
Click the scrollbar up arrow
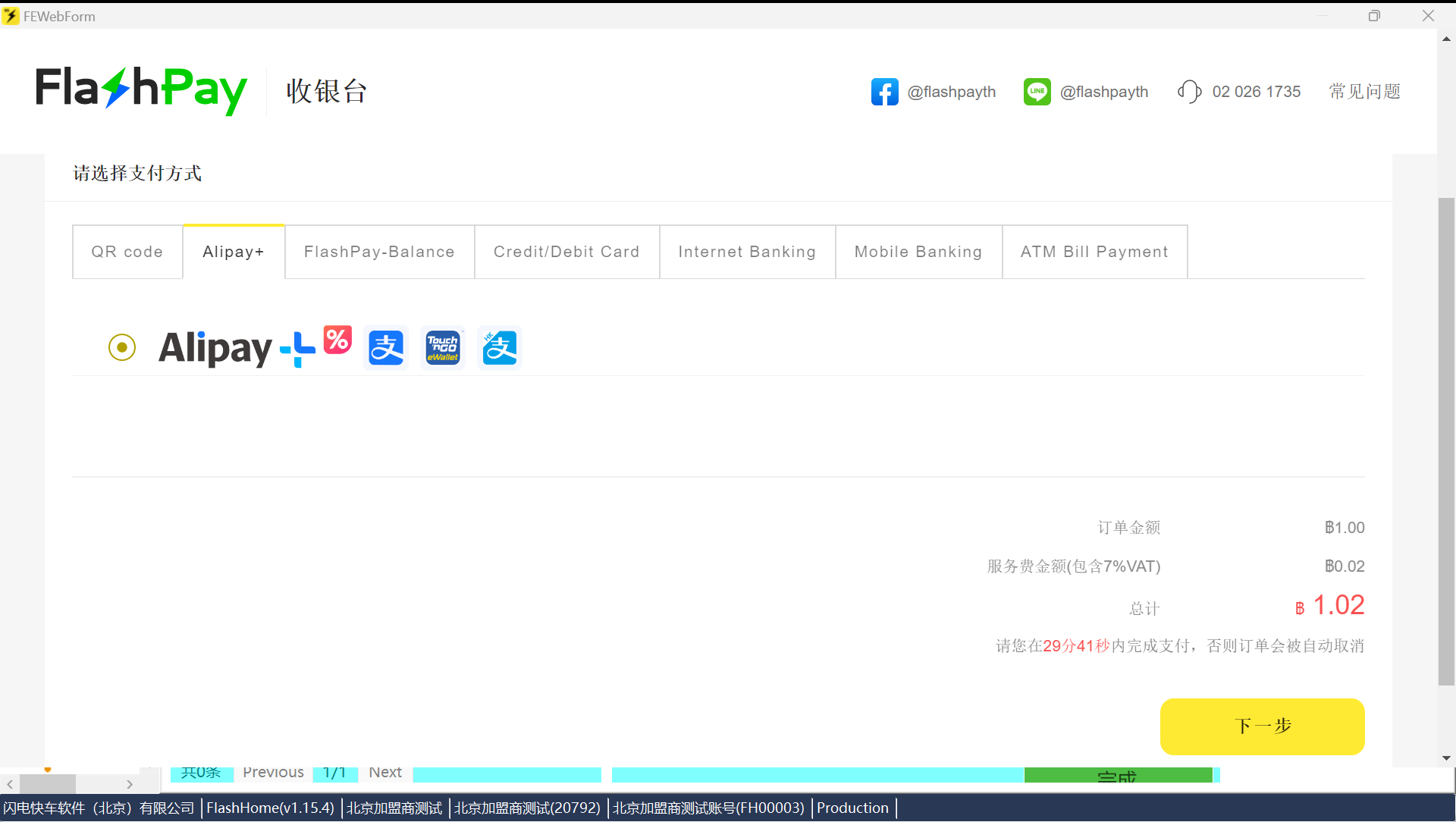tap(1445, 38)
